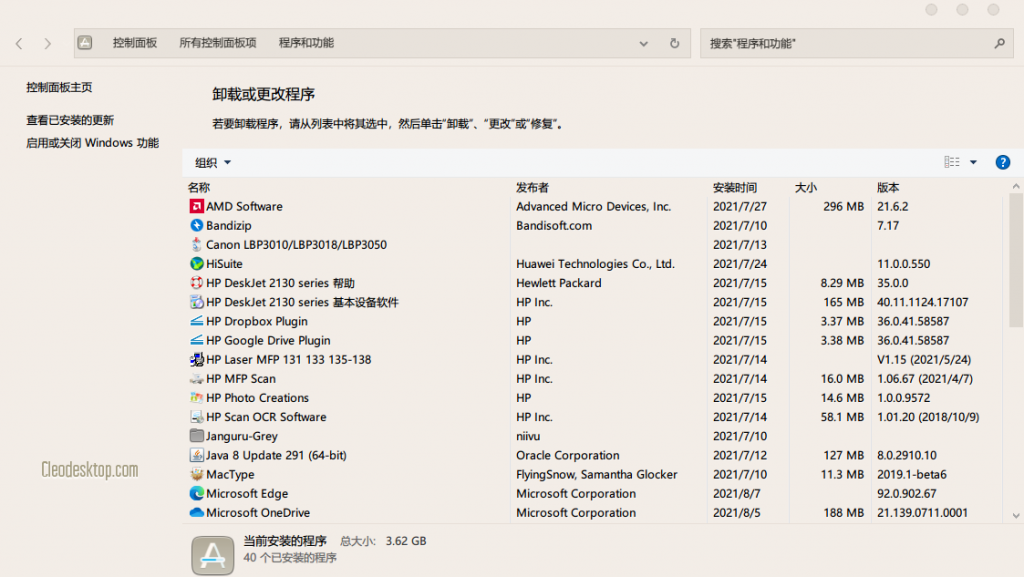Go back with the left arrow
The width and height of the screenshot is (1024, 577).
coord(19,44)
